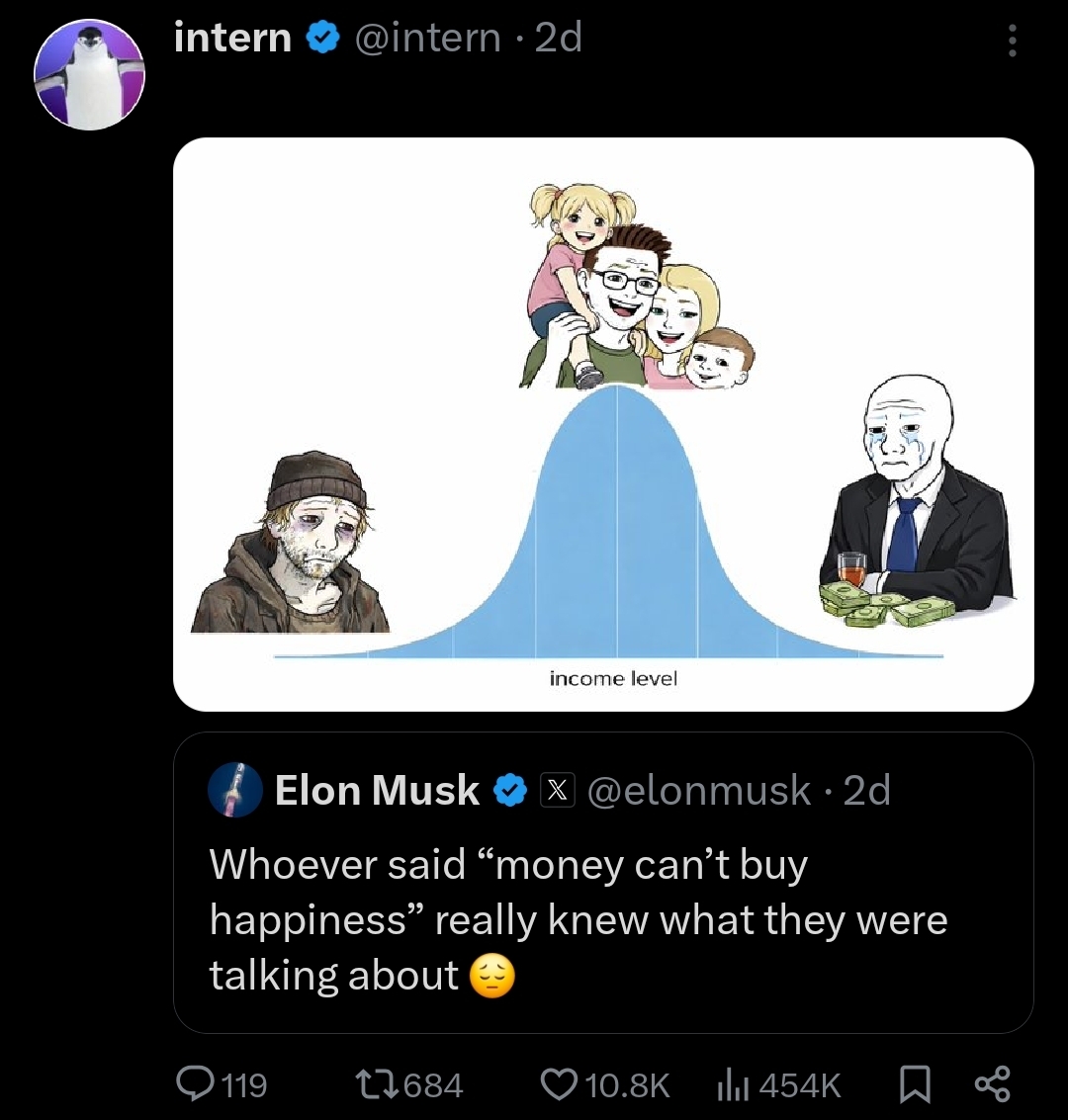
Task: Open the share icon for this tweet
Action: coord(995,1083)
